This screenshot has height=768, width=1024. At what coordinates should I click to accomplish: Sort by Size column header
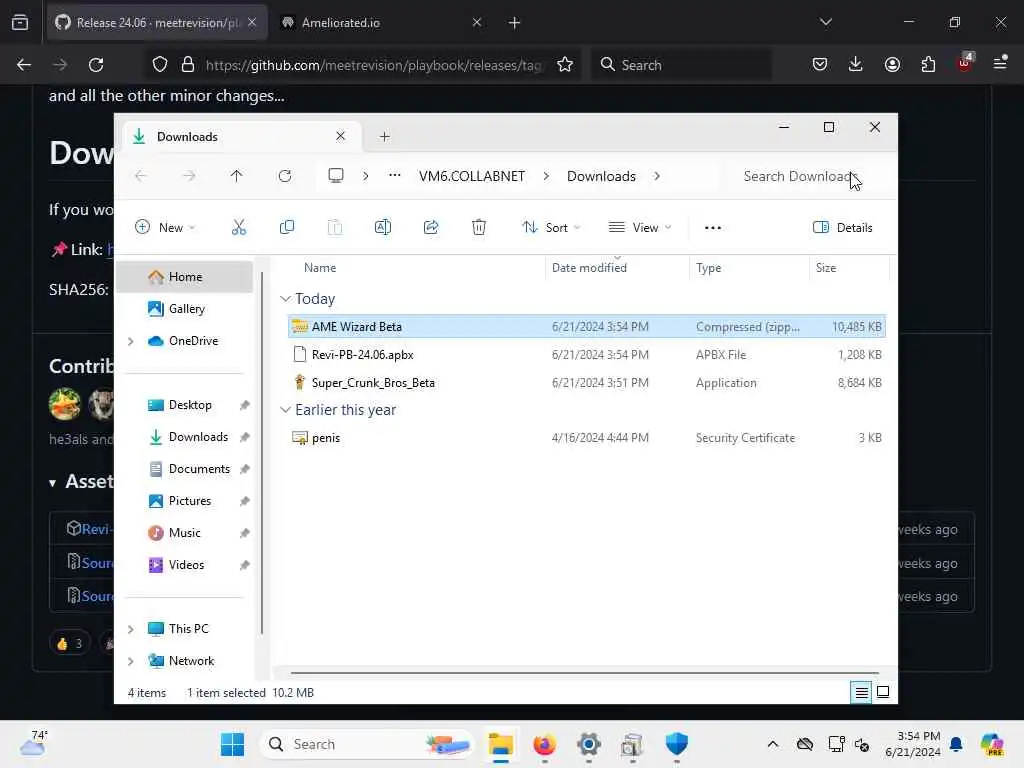[849, 268]
